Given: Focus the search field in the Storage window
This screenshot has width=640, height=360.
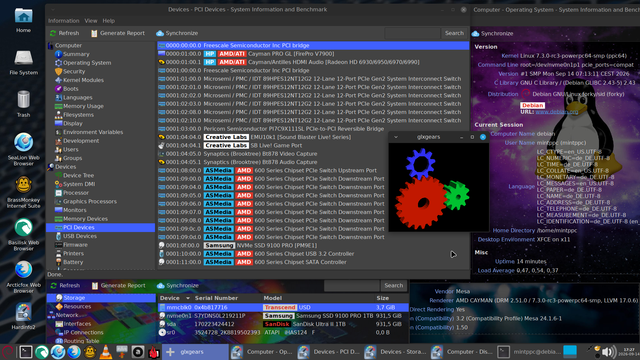Looking at the screenshot, I should pos(351,286).
